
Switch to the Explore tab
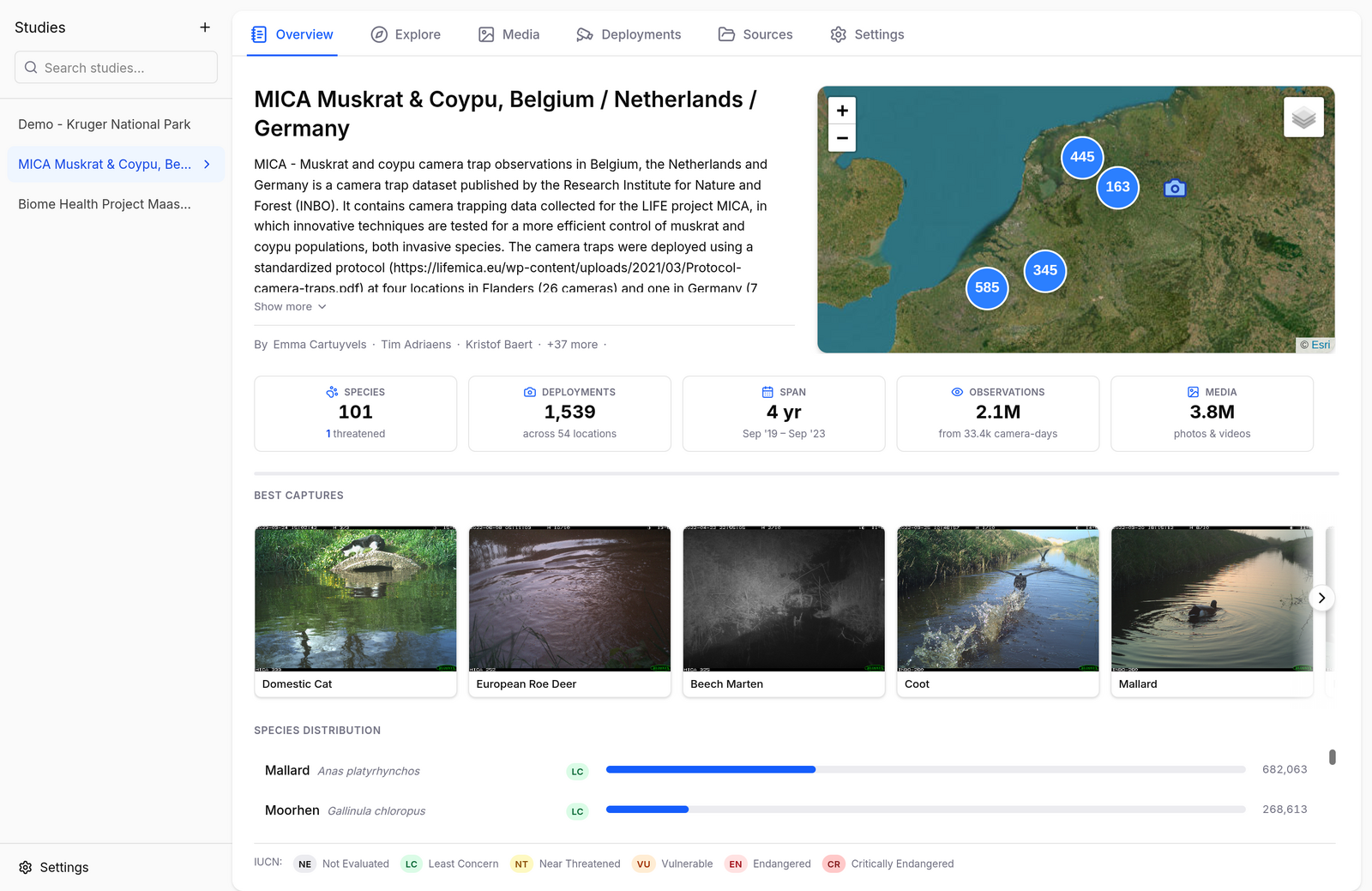point(406,34)
